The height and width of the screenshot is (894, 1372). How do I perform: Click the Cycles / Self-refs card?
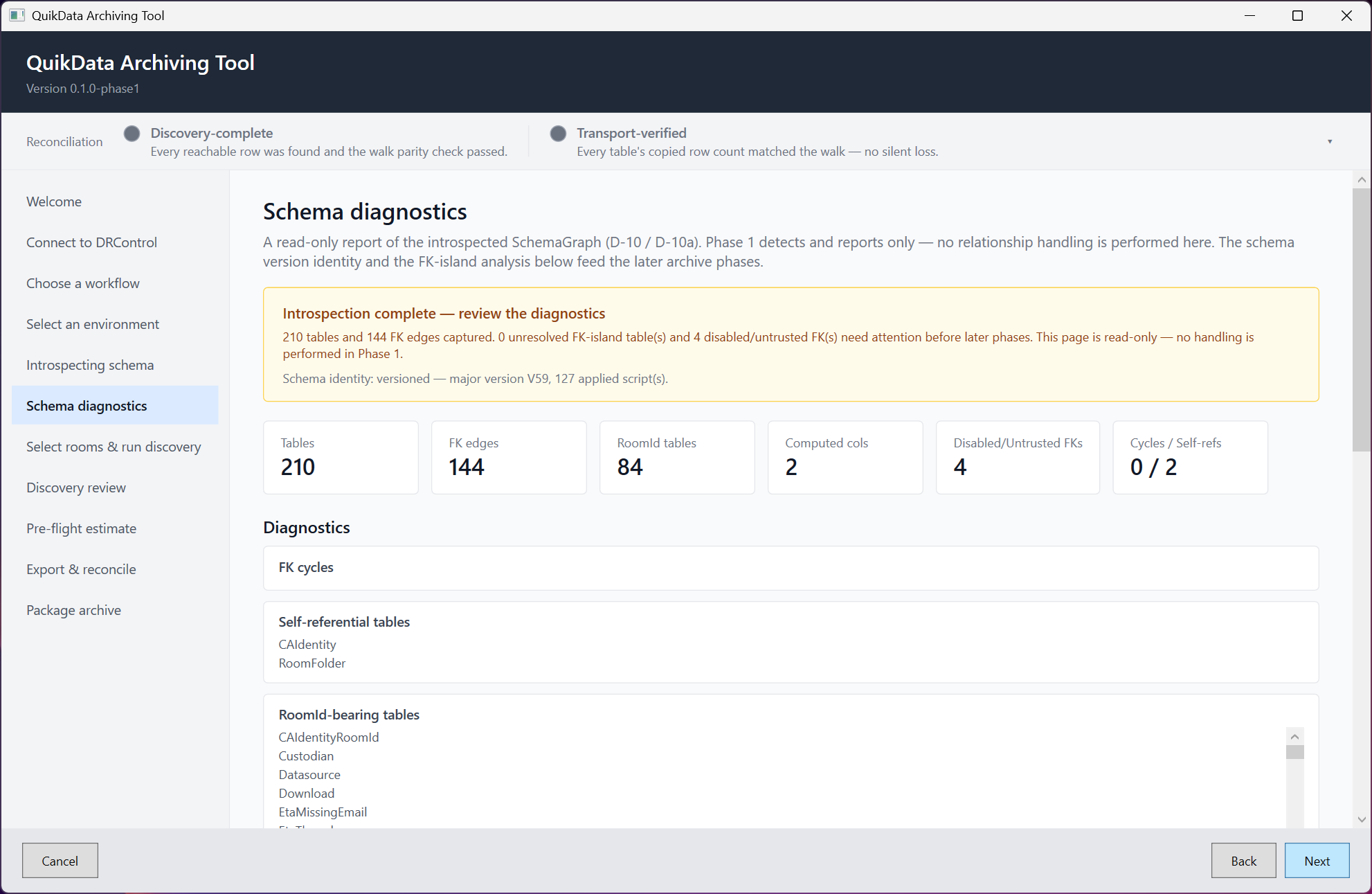(1190, 458)
